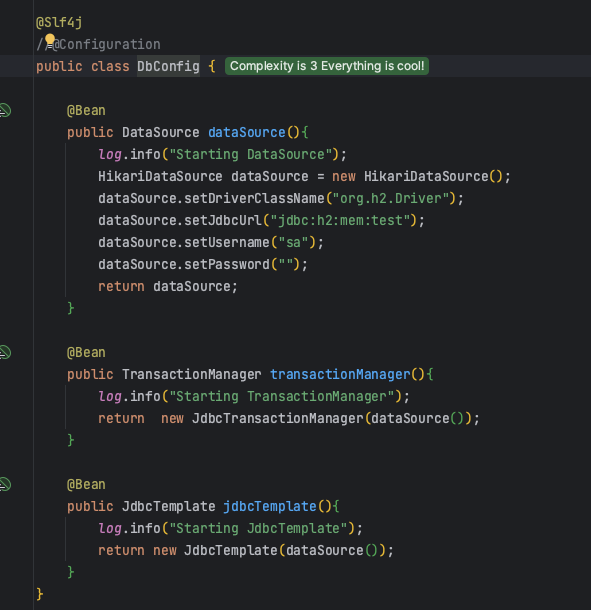This screenshot has height=610, width=591.
Task: Click the jdbcTemplate method name in its declaration
Action: (x=270, y=507)
